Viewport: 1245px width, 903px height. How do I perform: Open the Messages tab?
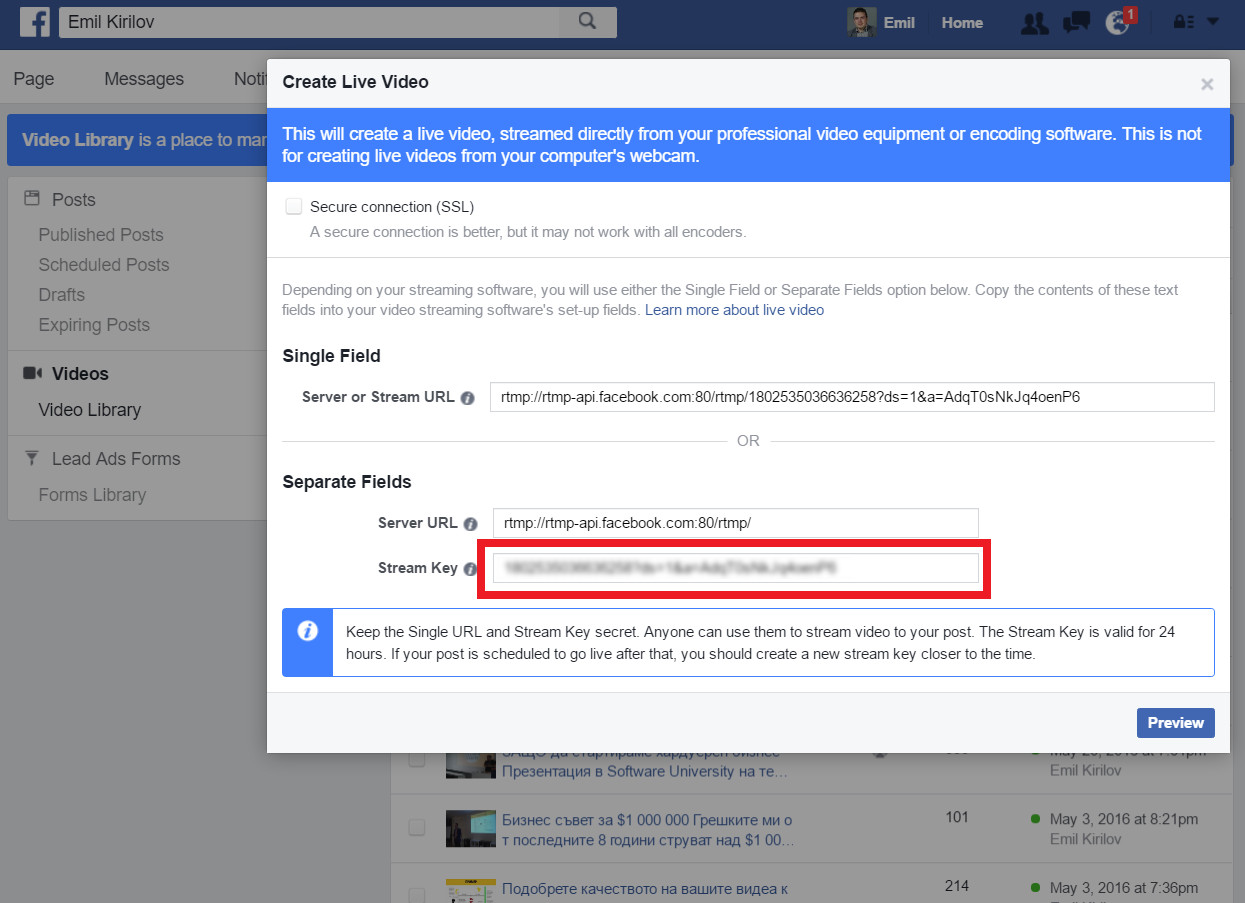[x=144, y=79]
